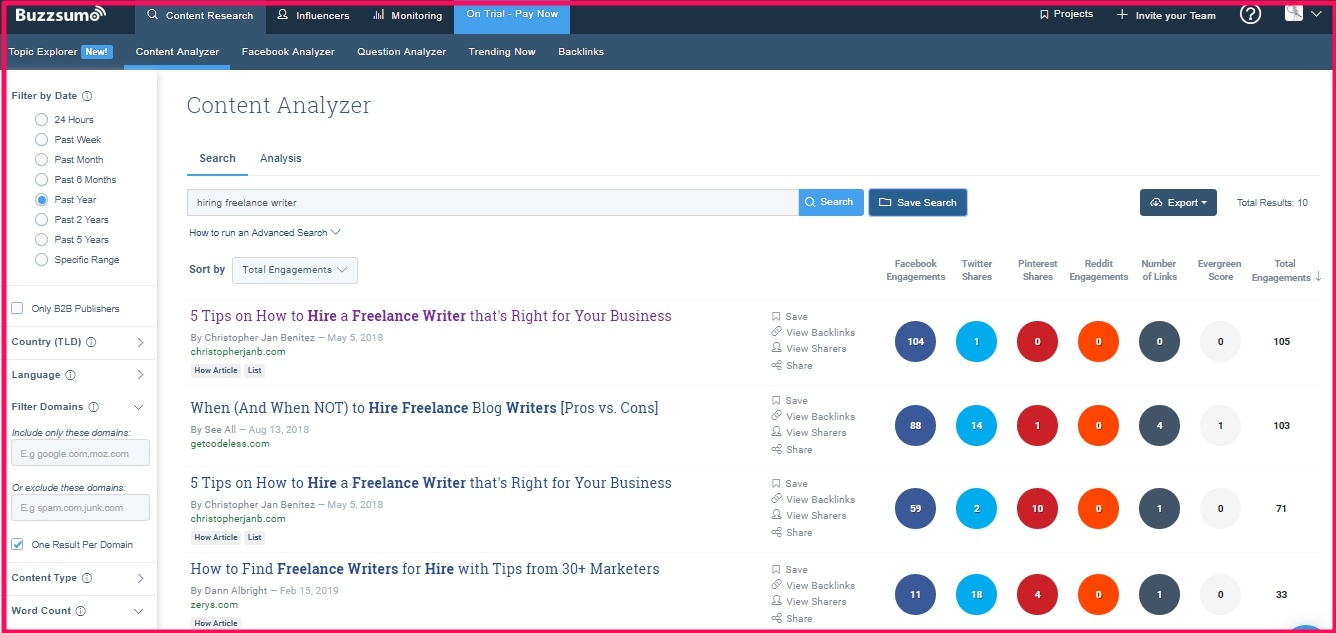Select the 24 Hours date filter

pos(41,120)
